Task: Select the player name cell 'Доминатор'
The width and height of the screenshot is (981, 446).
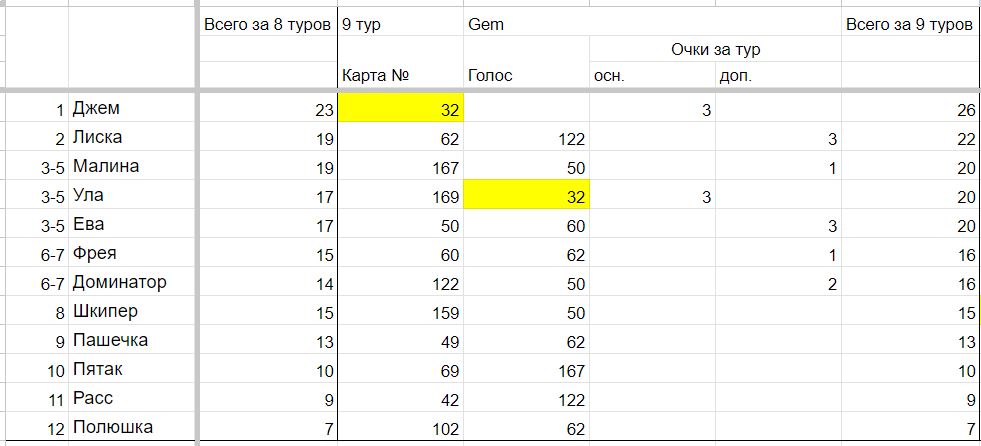Action: [133, 281]
